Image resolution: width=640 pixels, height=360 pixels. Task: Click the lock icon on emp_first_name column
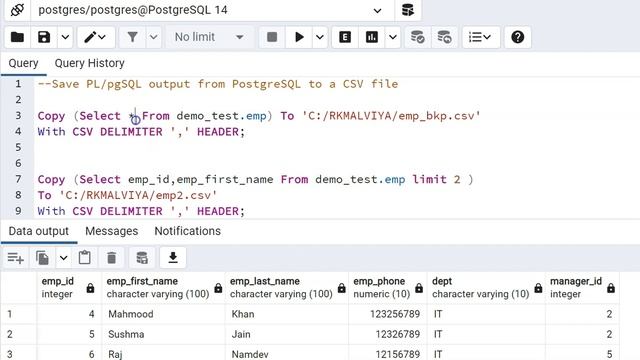click(x=218, y=288)
